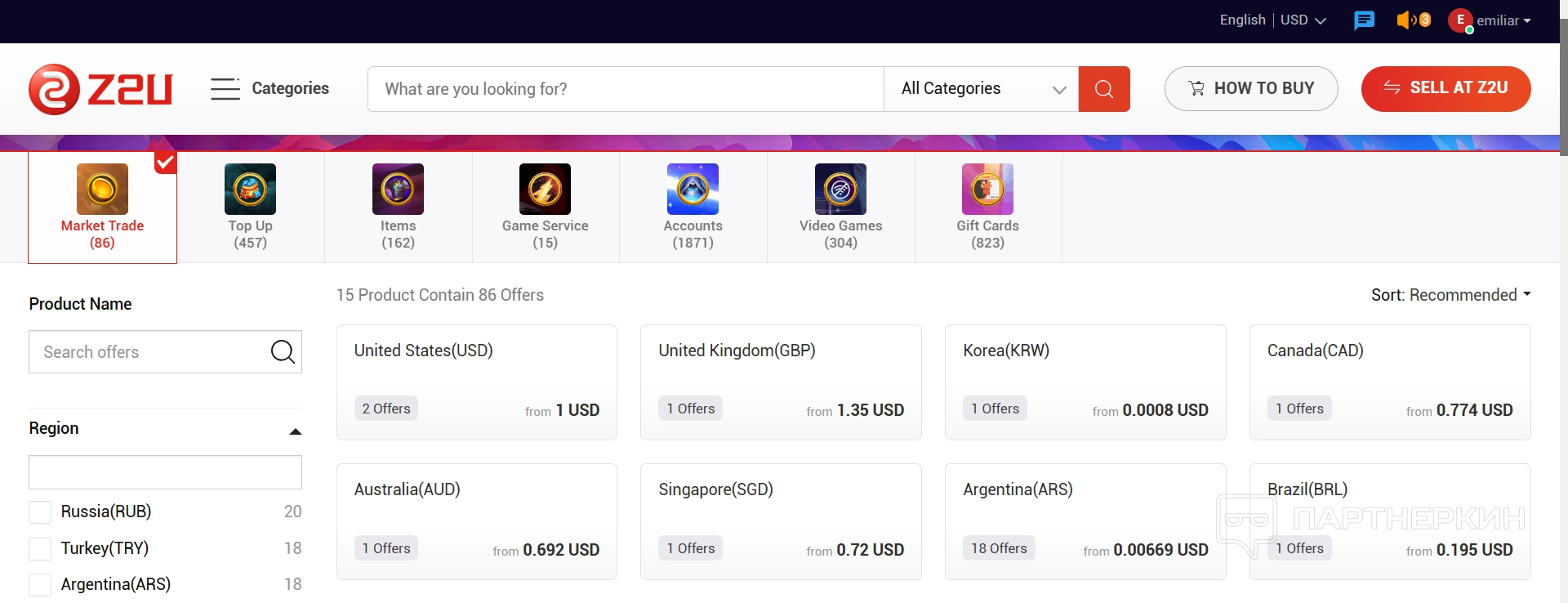The width and height of the screenshot is (1568, 603).
Task: Focus the 'What are you looking for?' search field
Action: [626, 89]
